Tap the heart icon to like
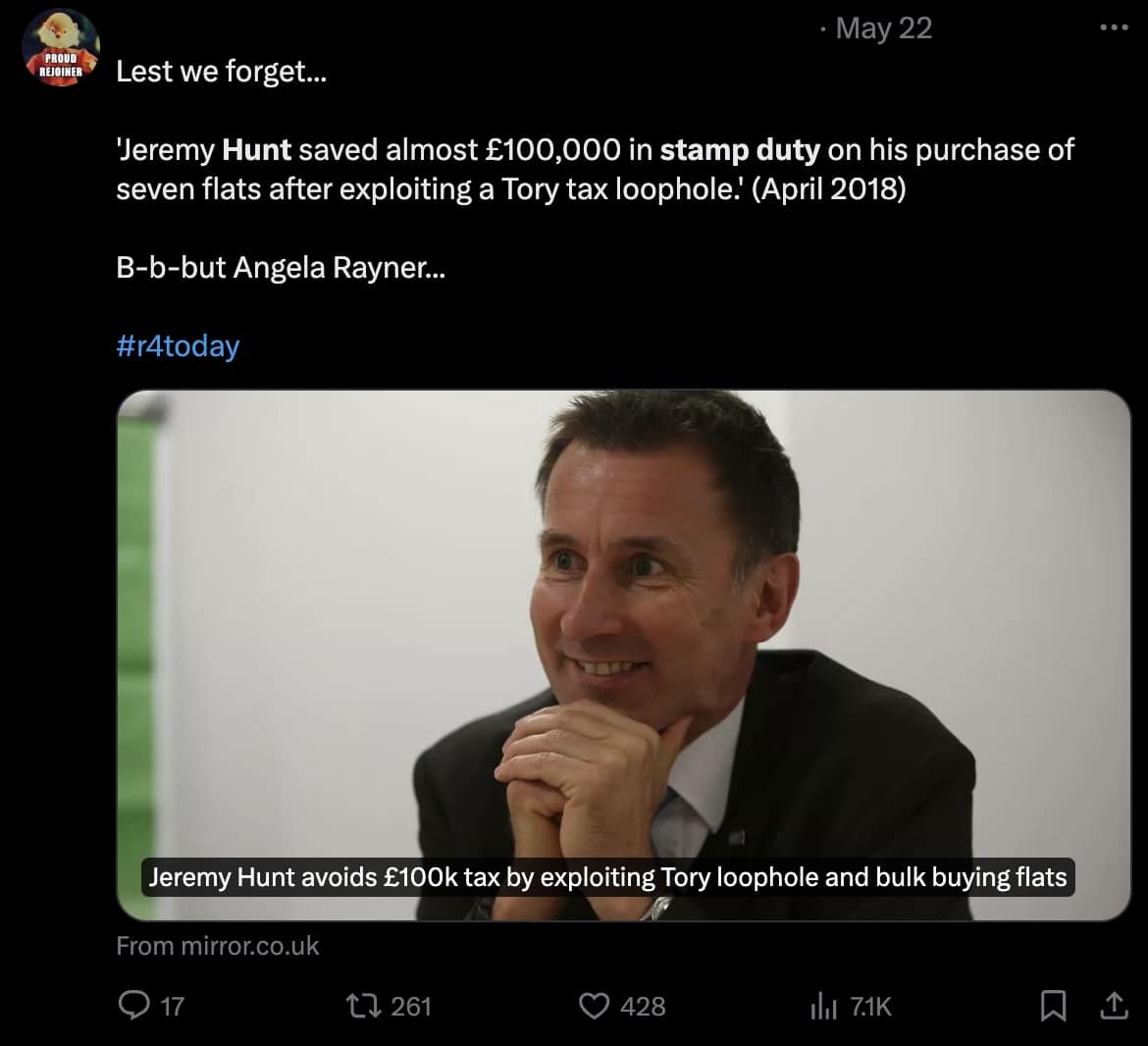 click(x=595, y=1006)
